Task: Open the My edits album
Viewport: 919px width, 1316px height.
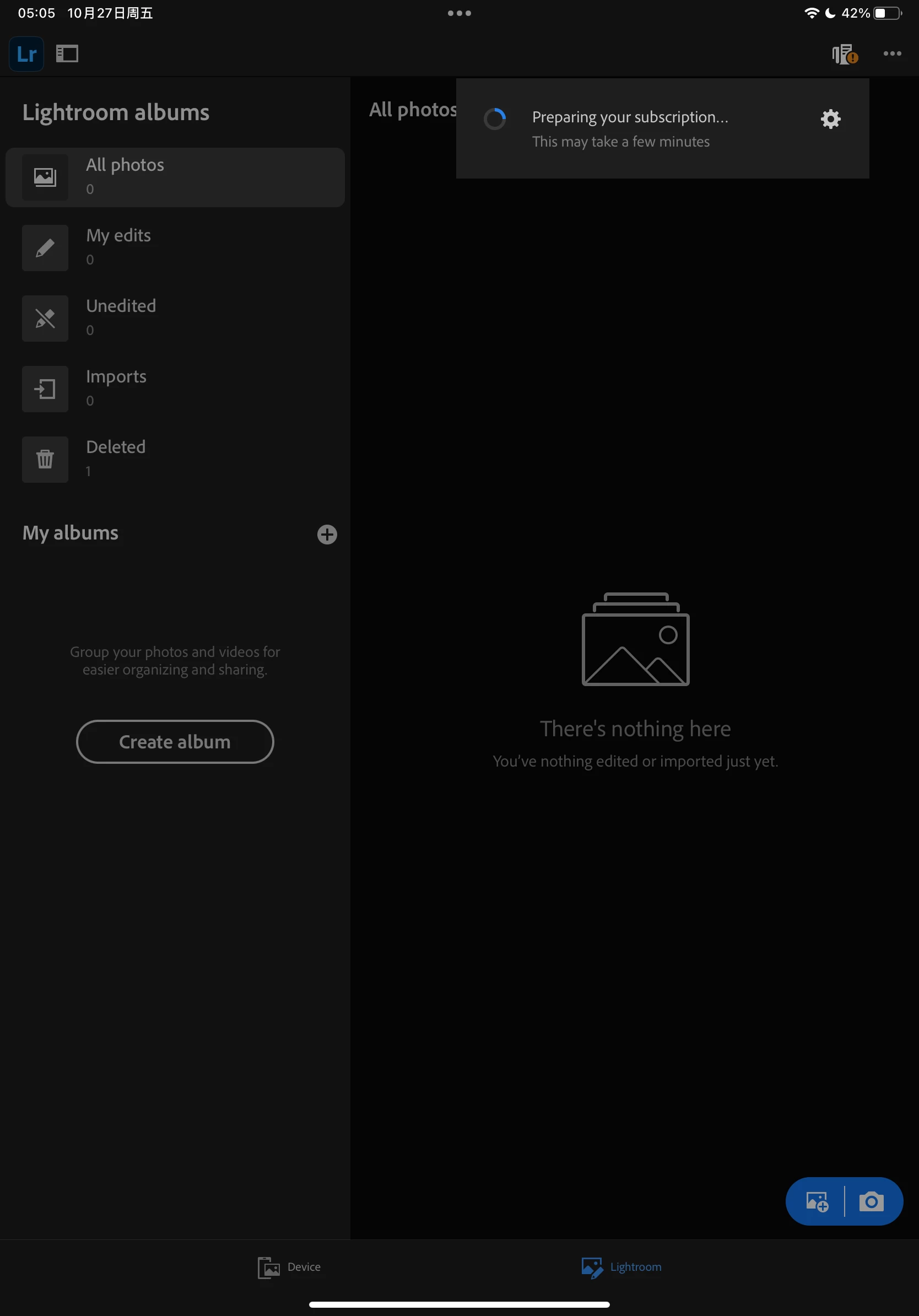Action: 175,247
